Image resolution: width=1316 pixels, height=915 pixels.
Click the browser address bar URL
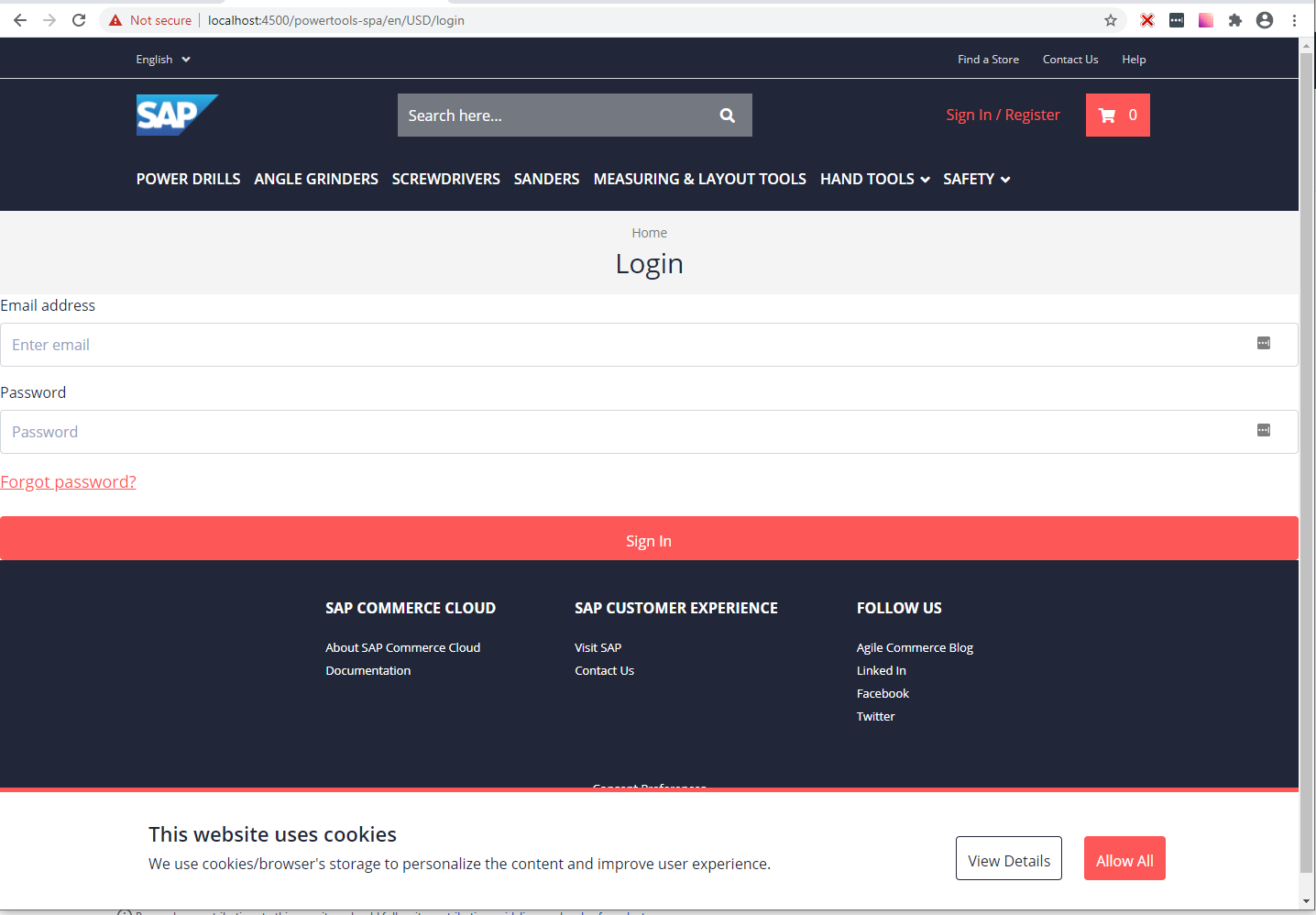(336, 20)
